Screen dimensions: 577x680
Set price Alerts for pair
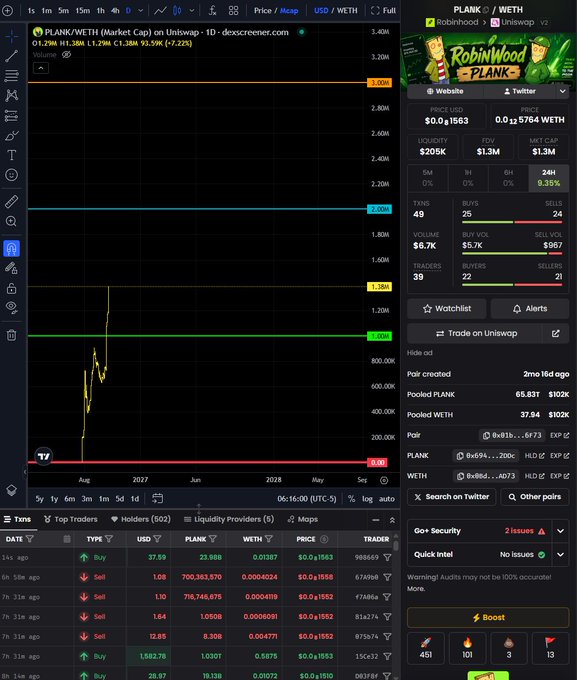point(530,308)
